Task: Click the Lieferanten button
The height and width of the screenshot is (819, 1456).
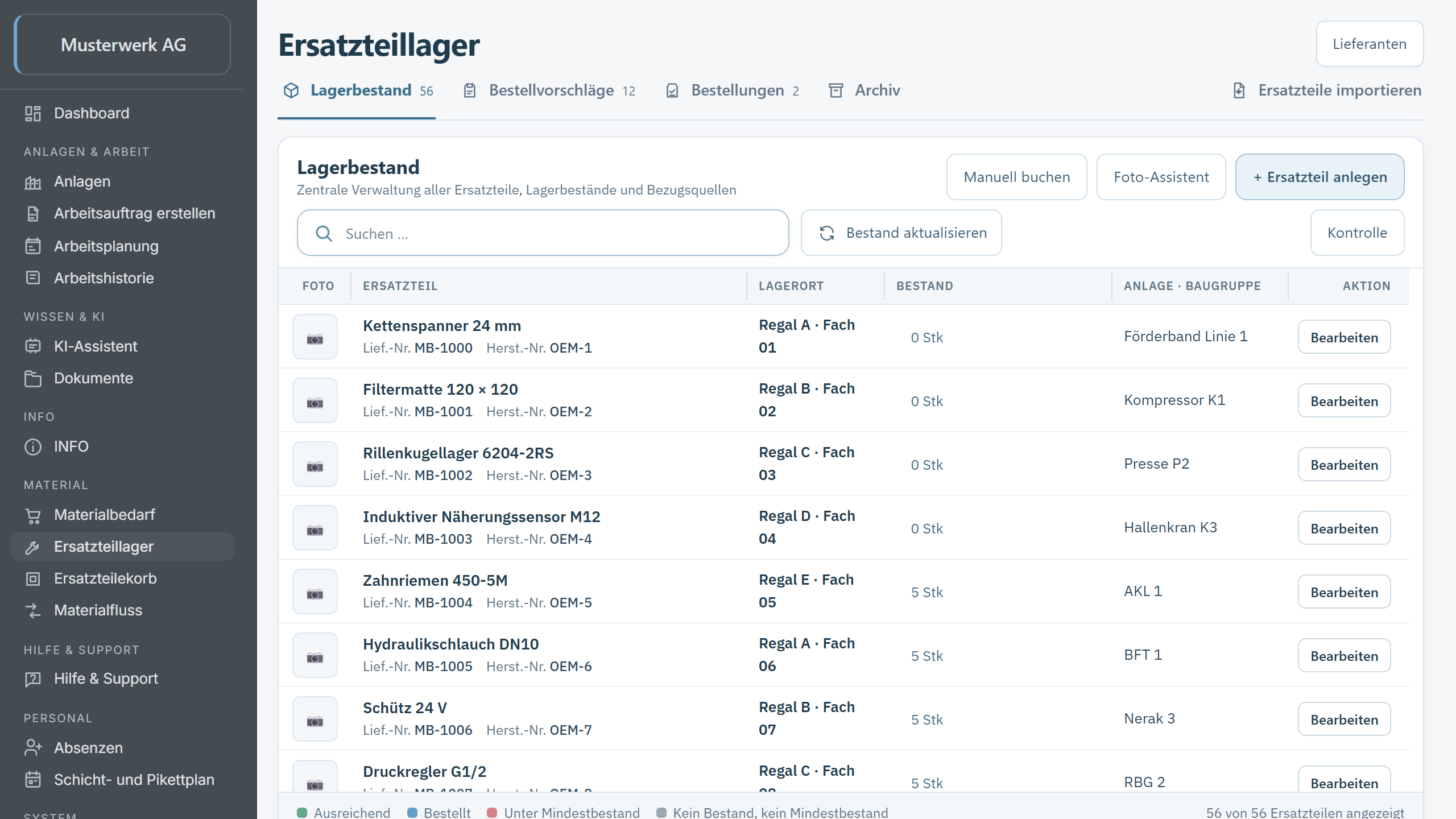Action: coord(1370,44)
